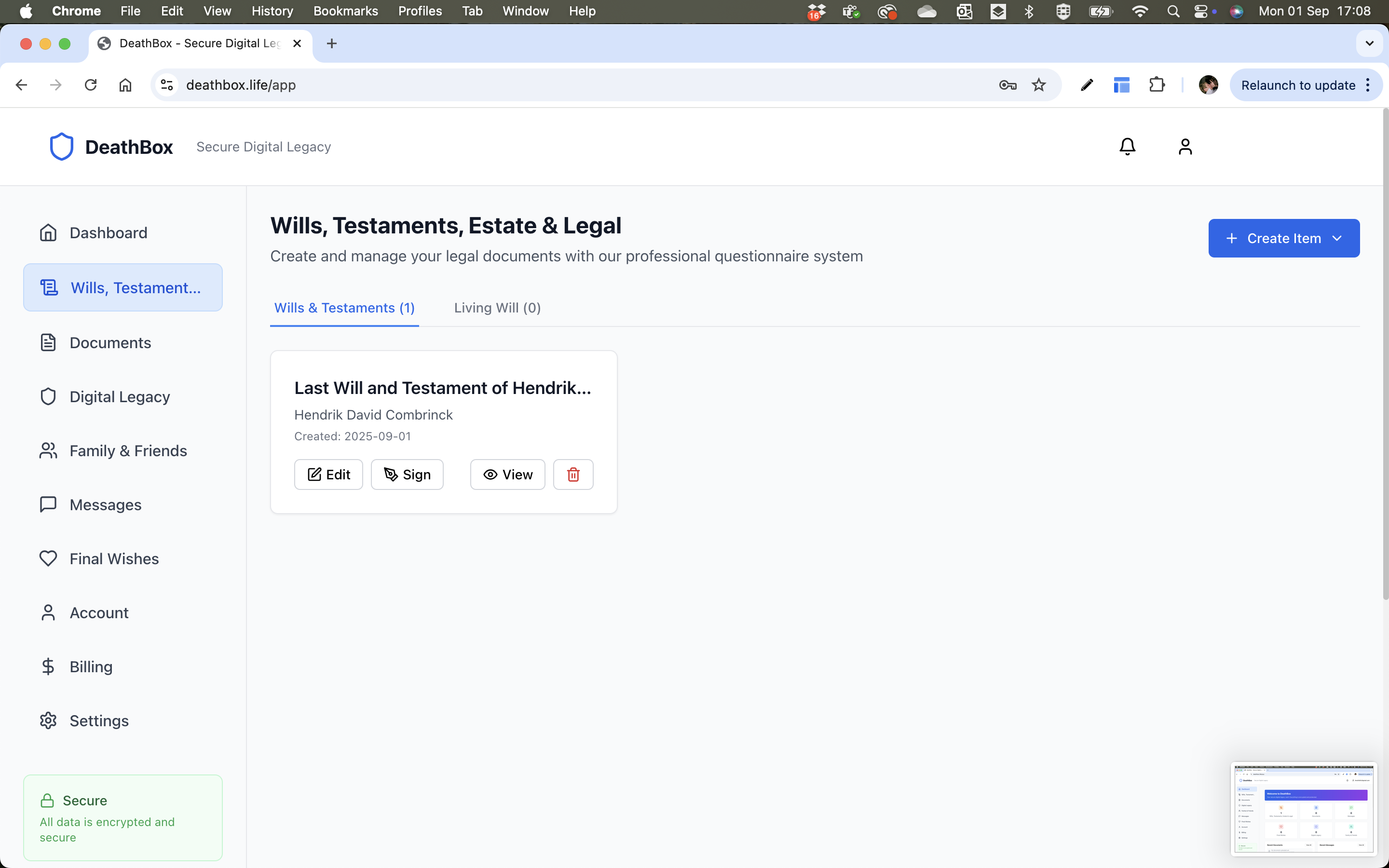
Task: Edit the Last Will and Testament
Action: tap(328, 474)
